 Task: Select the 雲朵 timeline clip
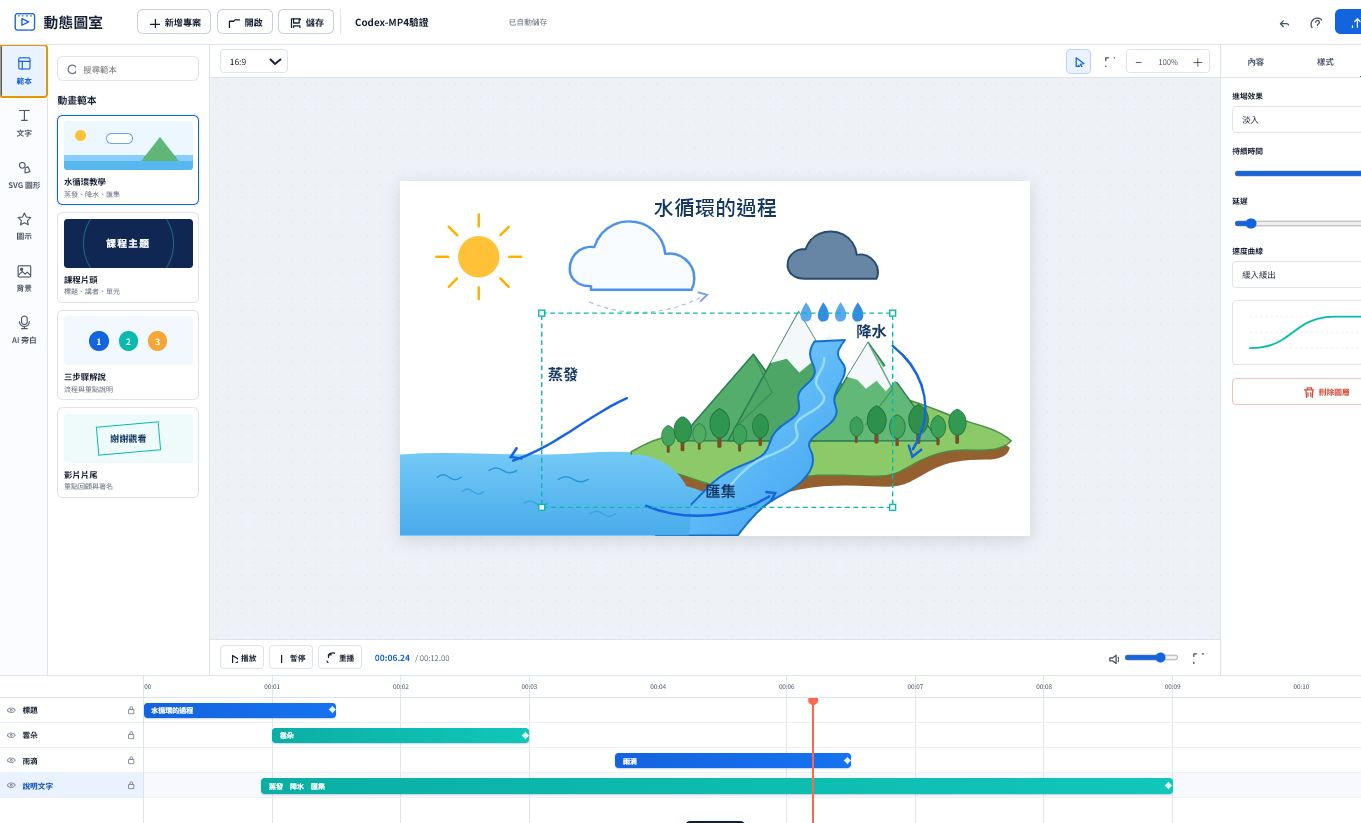[400, 735]
